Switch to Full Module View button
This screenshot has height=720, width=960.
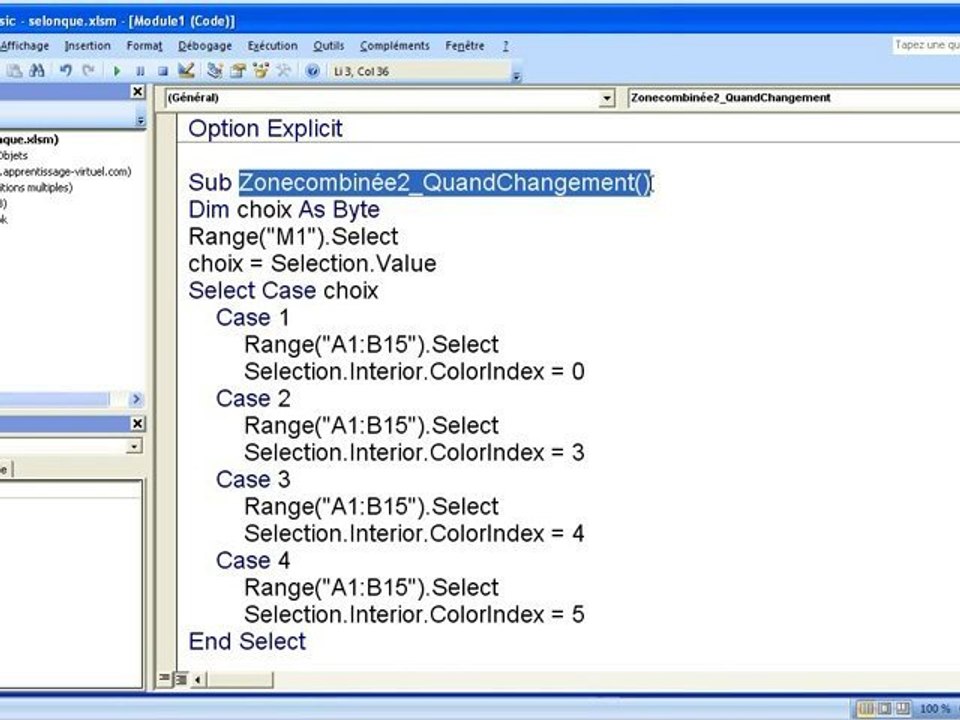coord(181,679)
